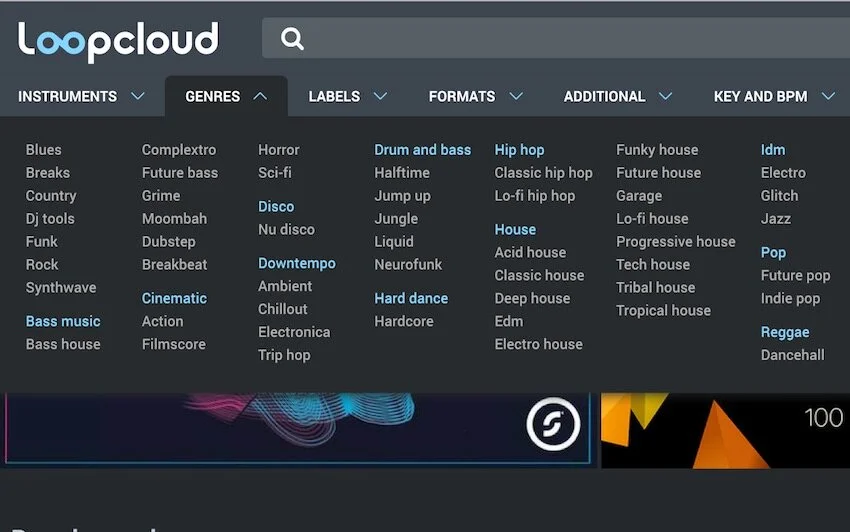Select Drum and bass category
The image size is (850, 532).
tap(423, 150)
